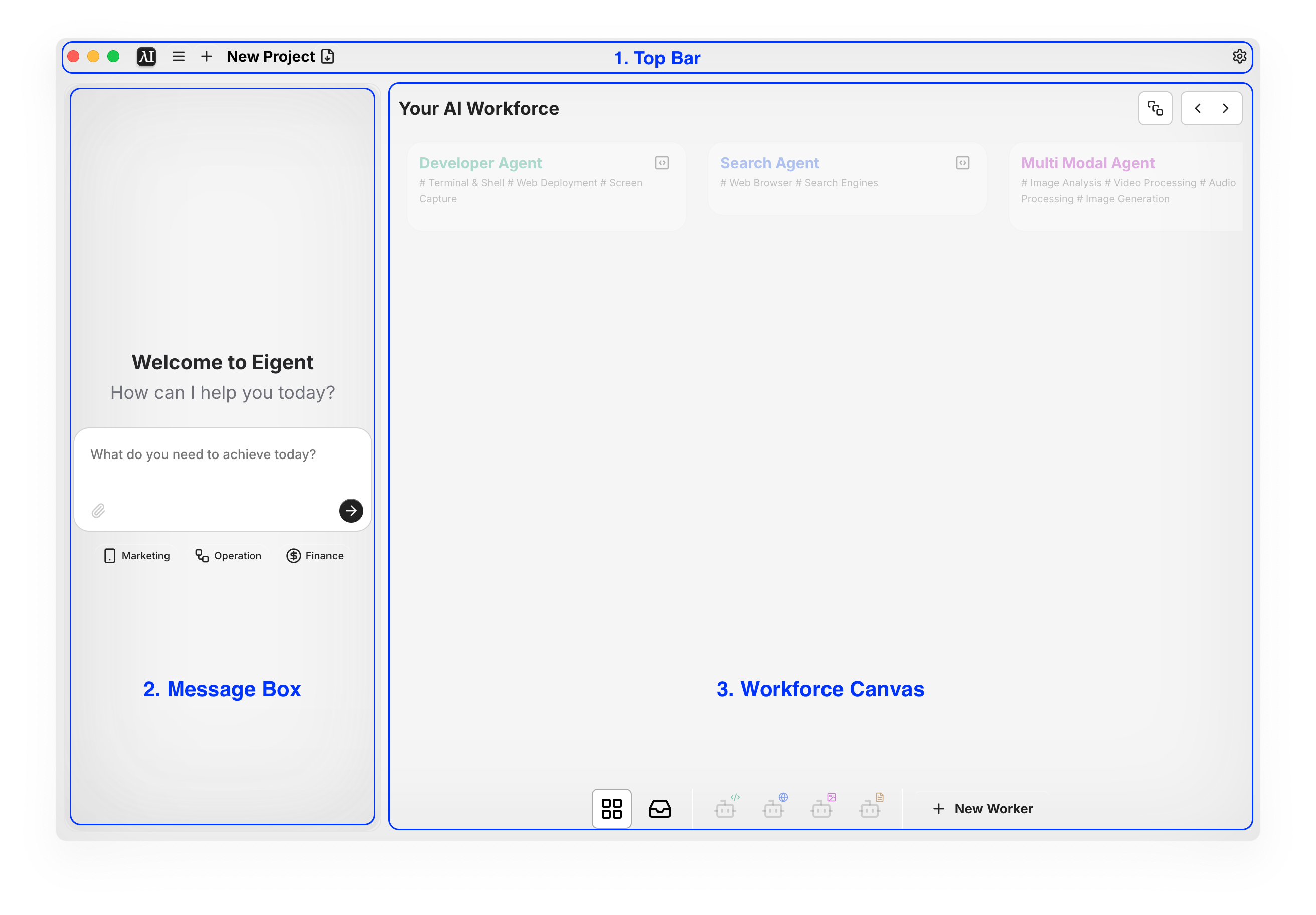Click the New Project title
This screenshot has height=915, width=1316.
[x=270, y=56]
